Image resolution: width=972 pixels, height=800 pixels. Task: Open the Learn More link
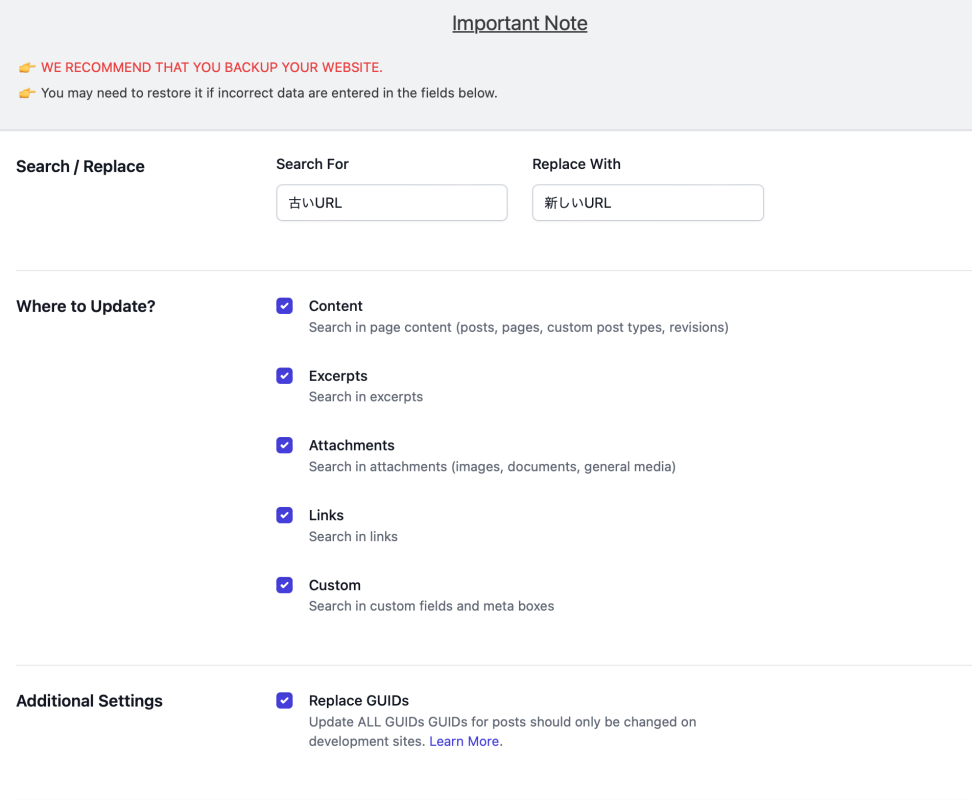click(x=465, y=741)
